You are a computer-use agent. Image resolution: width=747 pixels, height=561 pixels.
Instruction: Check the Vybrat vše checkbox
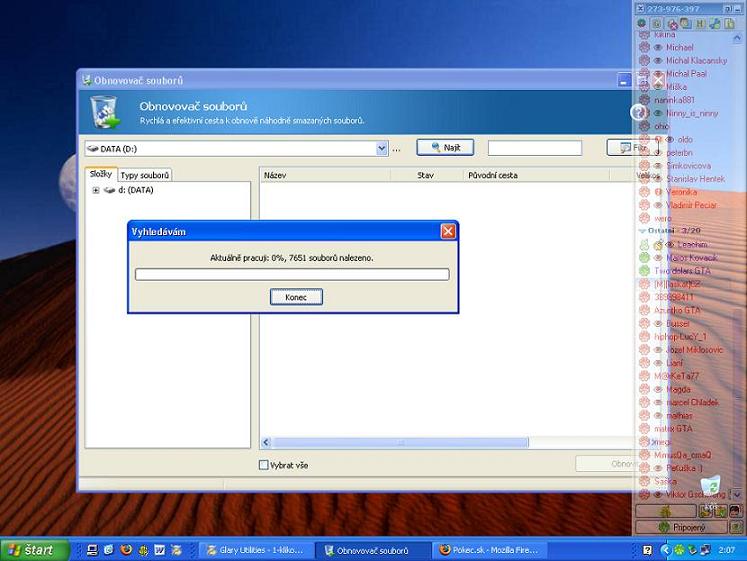pos(264,465)
